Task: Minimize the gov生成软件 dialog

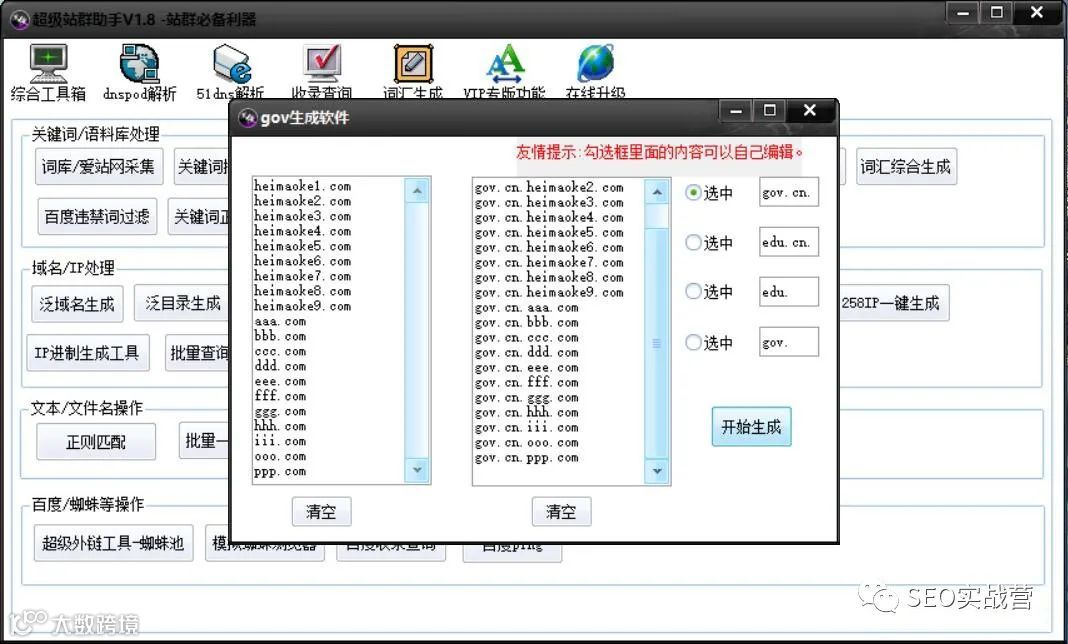Action: 736,111
